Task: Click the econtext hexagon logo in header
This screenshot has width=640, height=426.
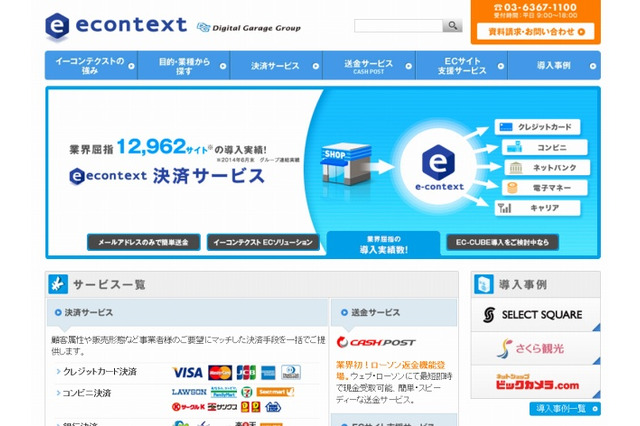Action: coord(57,26)
